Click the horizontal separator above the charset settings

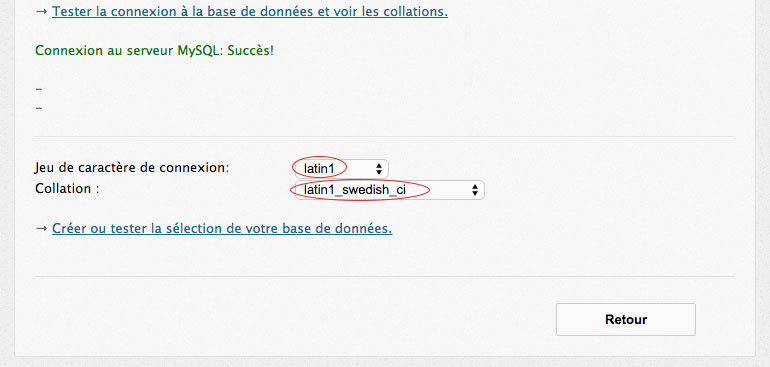coord(385,137)
